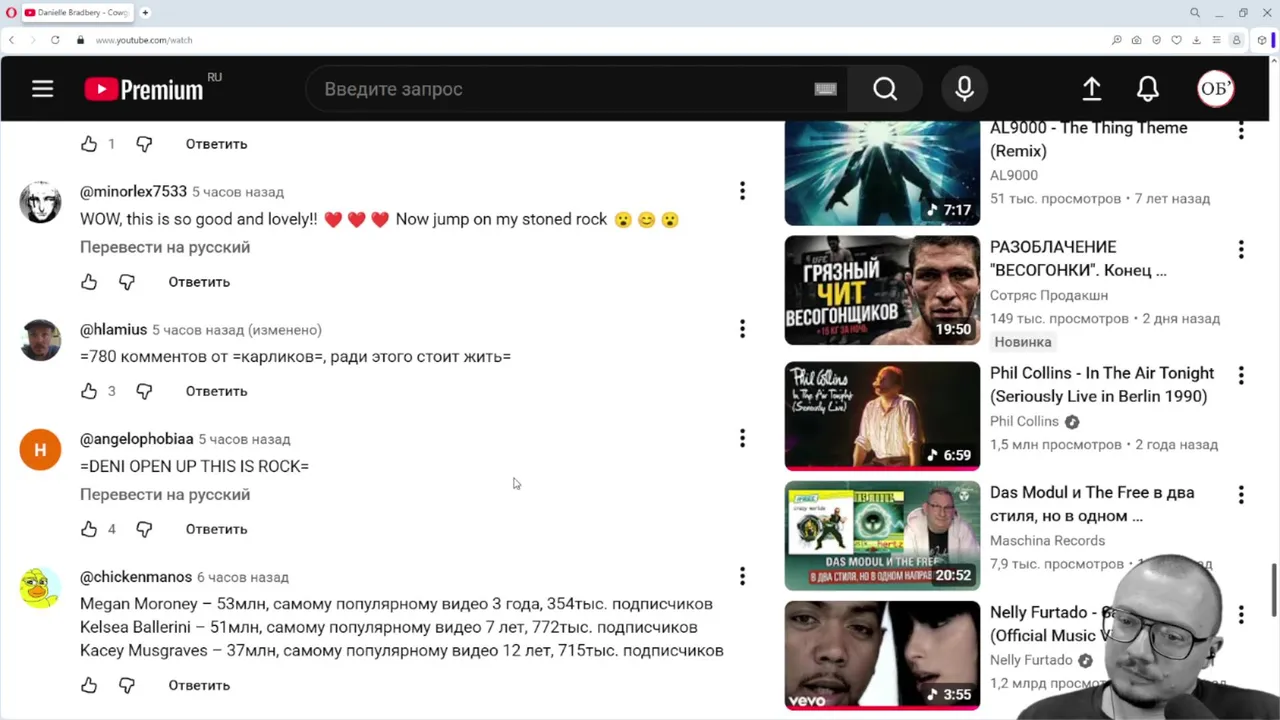Like the comment by @minorlex7533
The width and height of the screenshot is (1280, 720).
(x=89, y=282)
